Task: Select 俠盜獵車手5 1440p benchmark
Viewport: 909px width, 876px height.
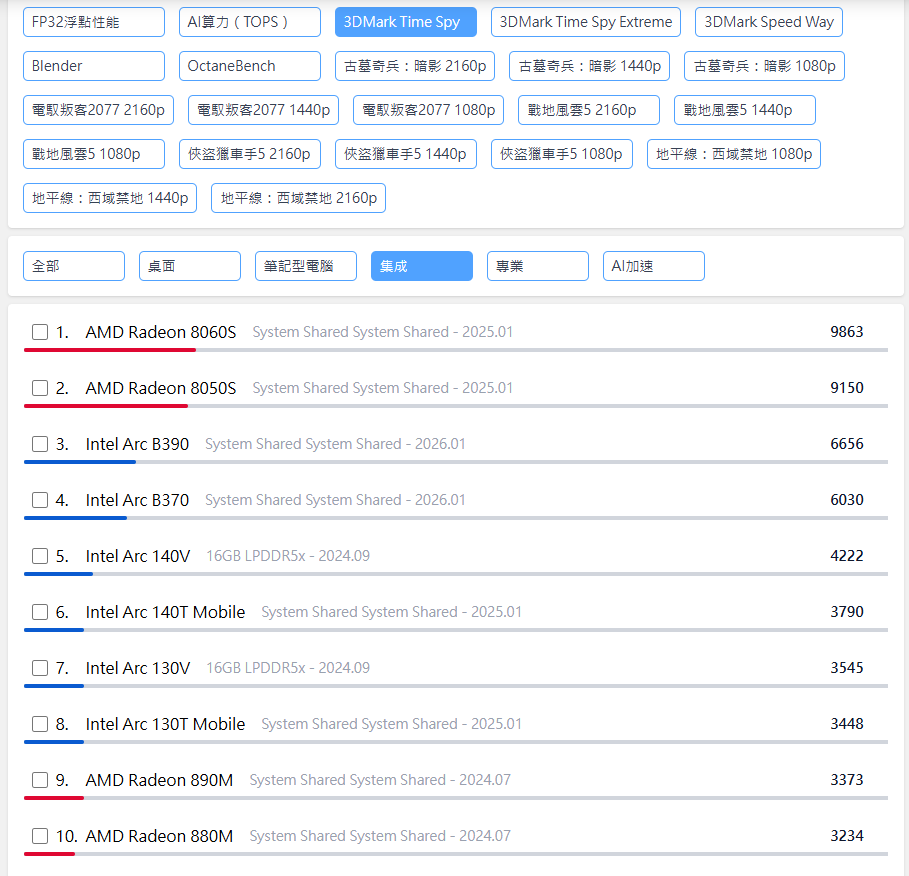Action: (406, 154)
